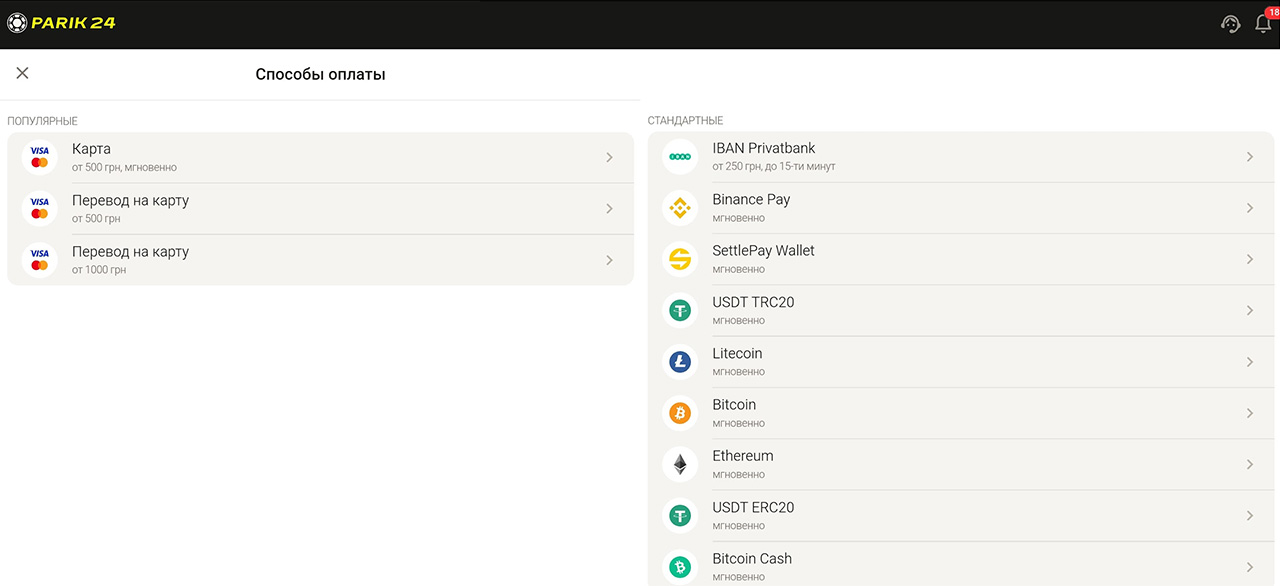Click the card icon of Перевод на карту от 1000 грн

tap(40, 260)
